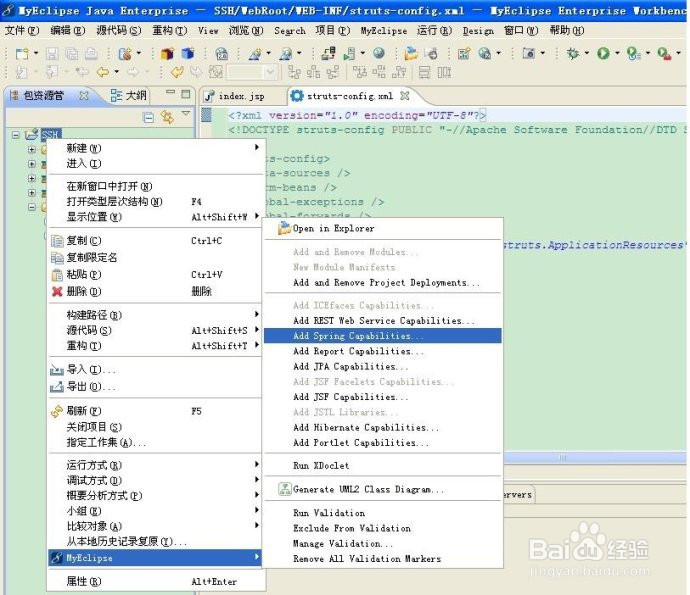The width and height of the screenshot is (690, 595).
Task: Click the Print toolbar icon
Action: tap(91, 54)
